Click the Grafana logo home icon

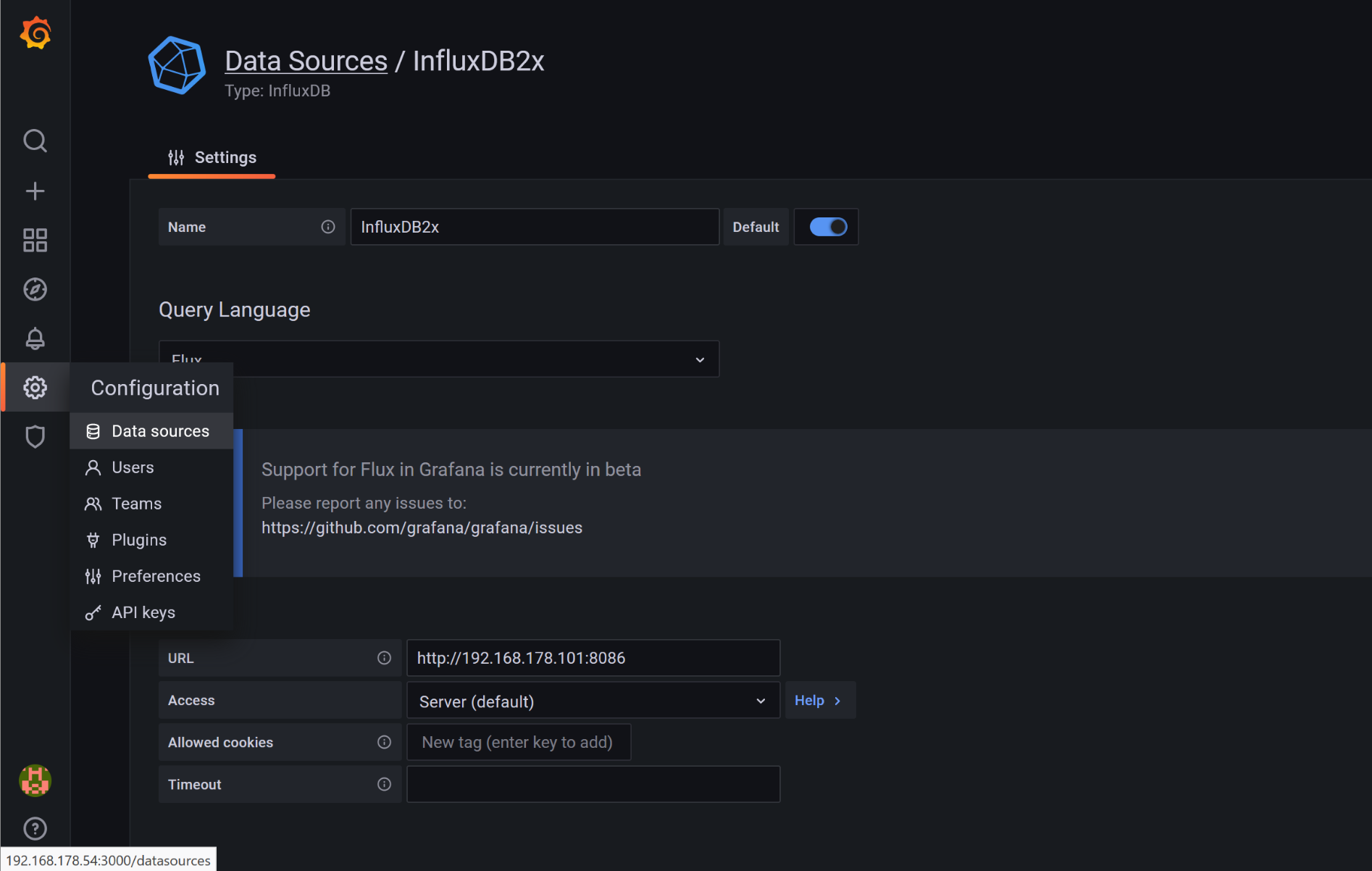(35, 33)
